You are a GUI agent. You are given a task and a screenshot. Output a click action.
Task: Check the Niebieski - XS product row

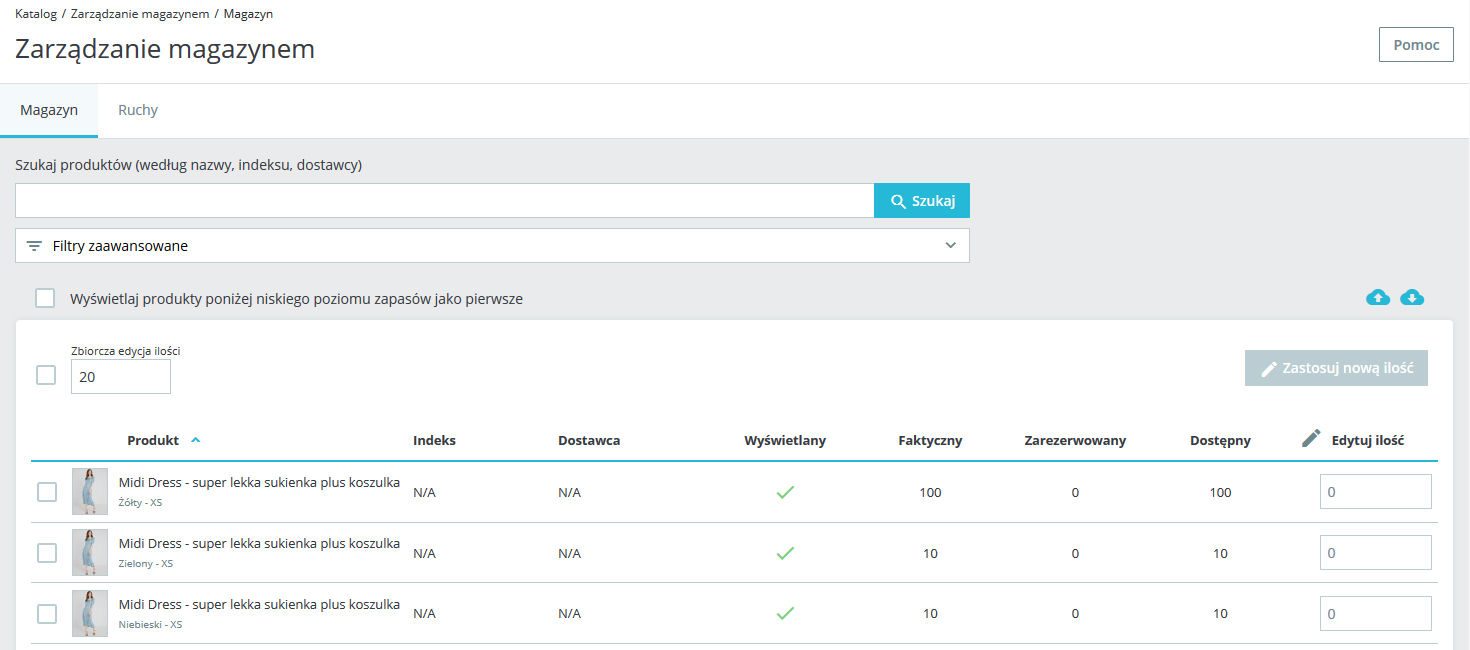pos(47,614)
